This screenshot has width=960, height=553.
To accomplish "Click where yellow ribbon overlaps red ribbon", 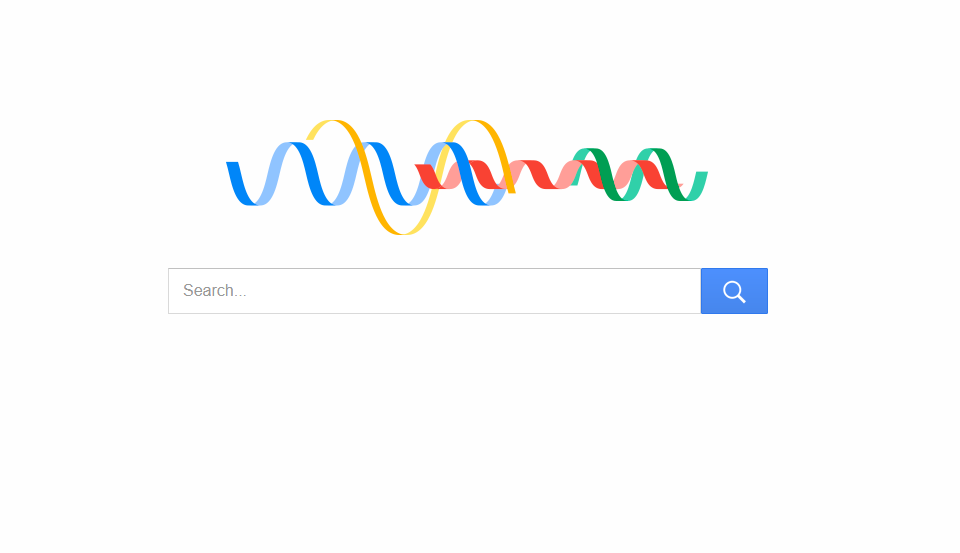I will click(505, 176).
